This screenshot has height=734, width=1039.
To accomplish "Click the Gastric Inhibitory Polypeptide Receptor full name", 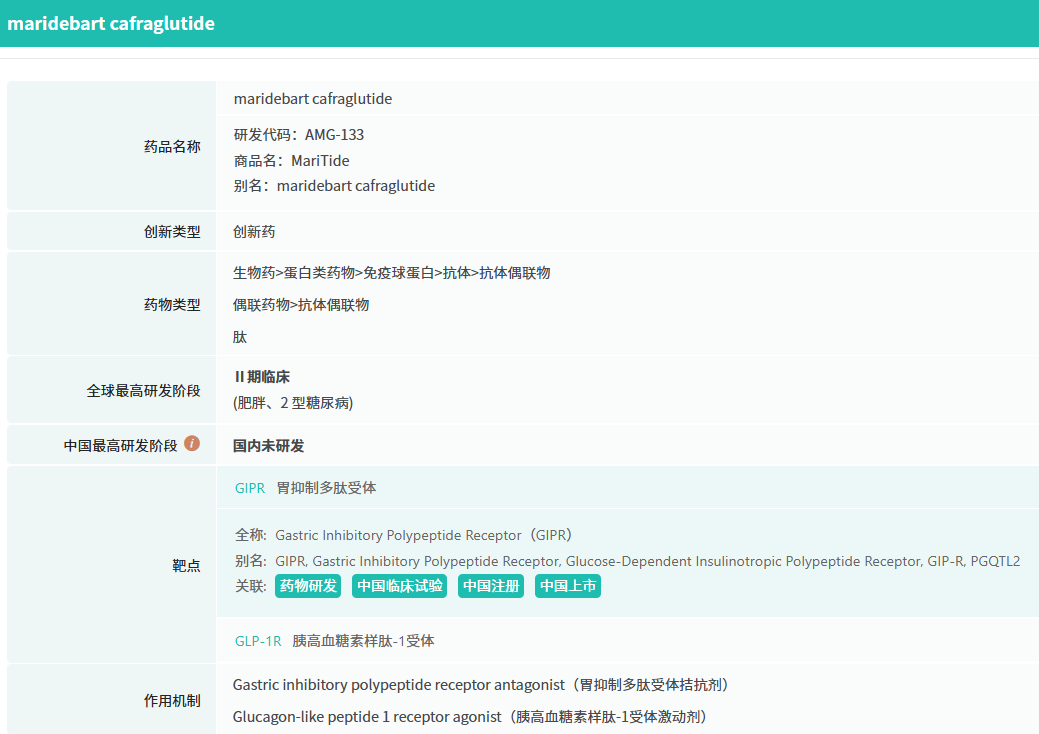I will pos(423,535).
